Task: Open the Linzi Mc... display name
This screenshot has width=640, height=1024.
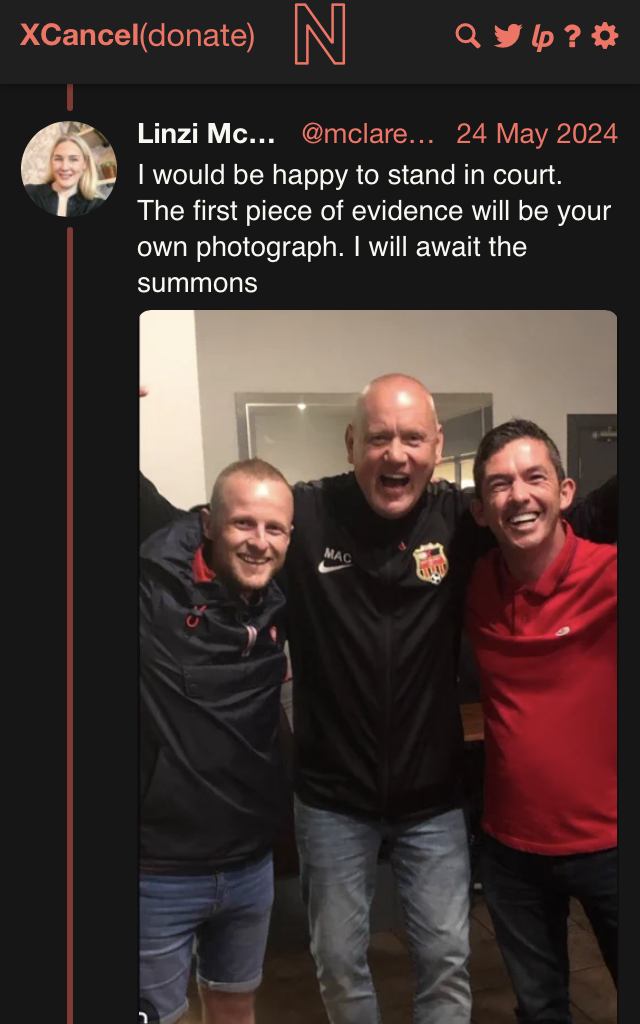Action: click(206, 135)
